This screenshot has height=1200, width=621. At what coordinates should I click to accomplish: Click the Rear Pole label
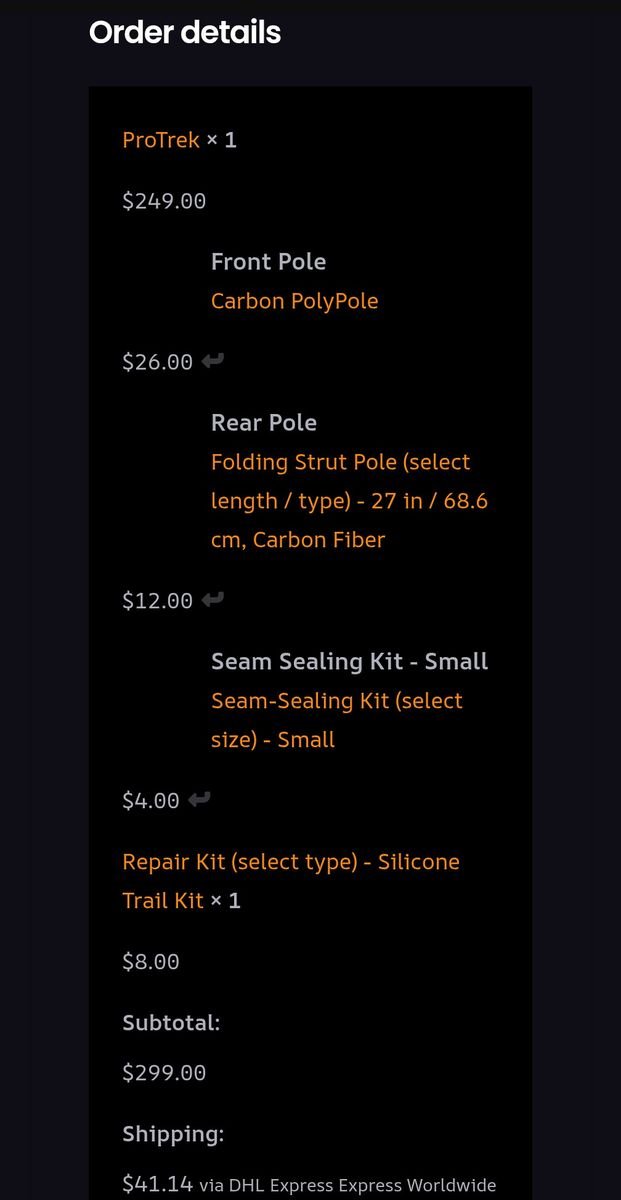pyautogui.click(x=264, y=423)
